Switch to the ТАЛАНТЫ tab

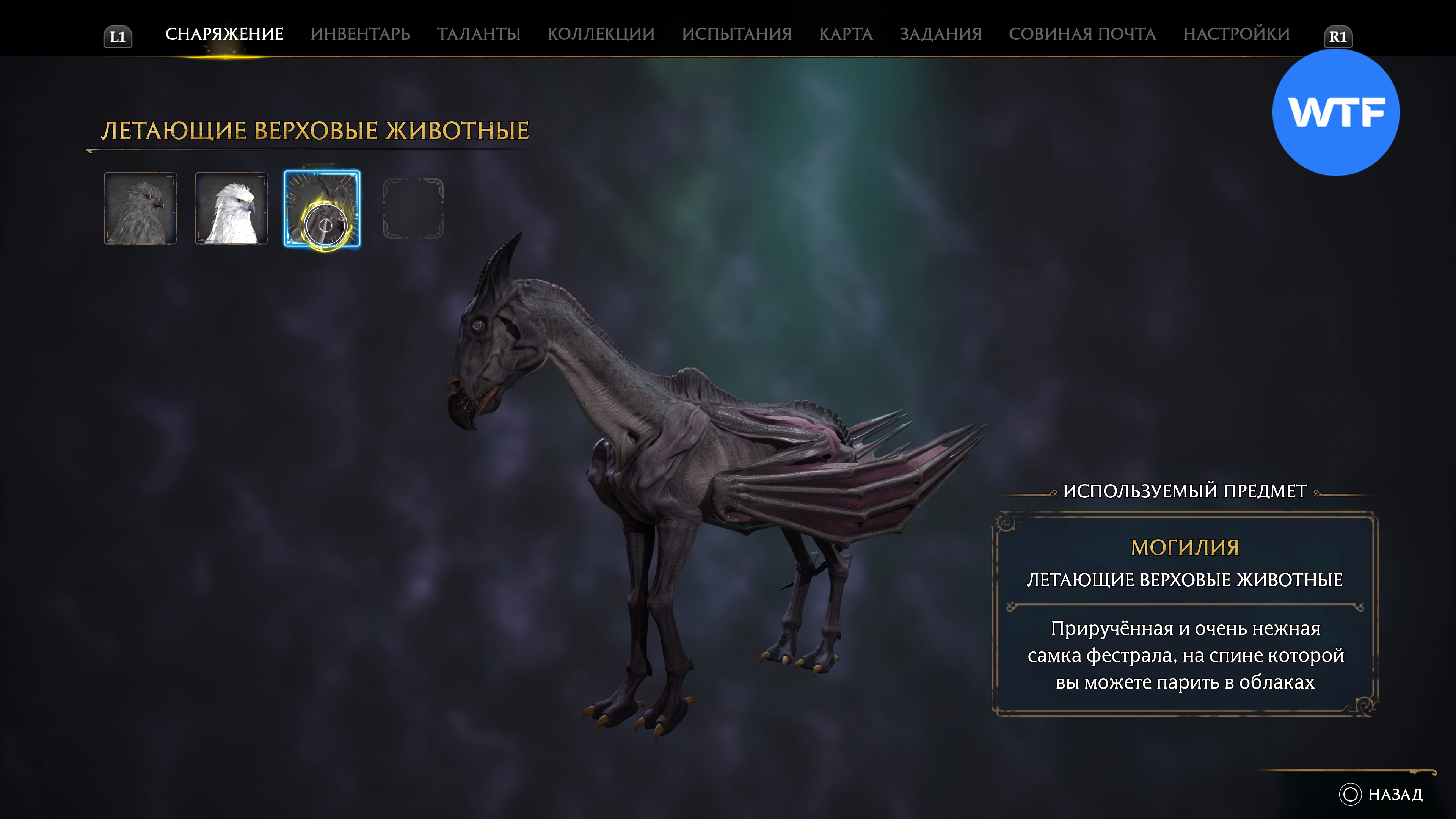click(x=479, y=34)
